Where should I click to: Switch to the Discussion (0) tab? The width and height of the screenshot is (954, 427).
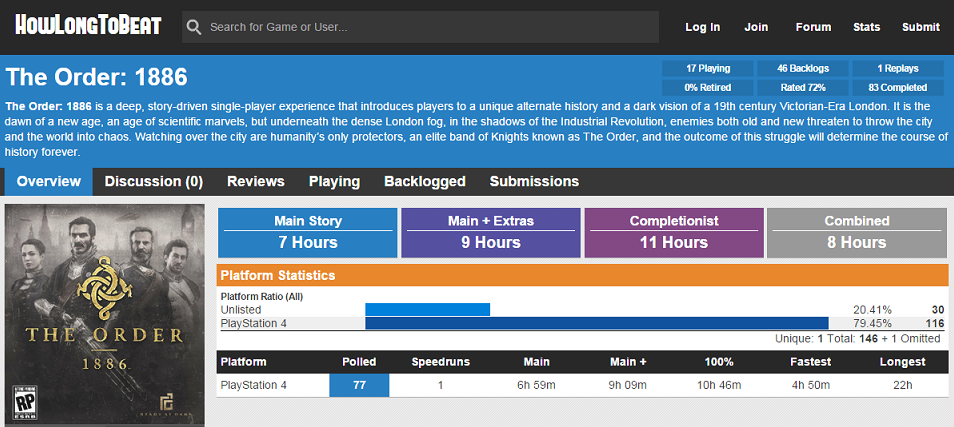[153, 181]
